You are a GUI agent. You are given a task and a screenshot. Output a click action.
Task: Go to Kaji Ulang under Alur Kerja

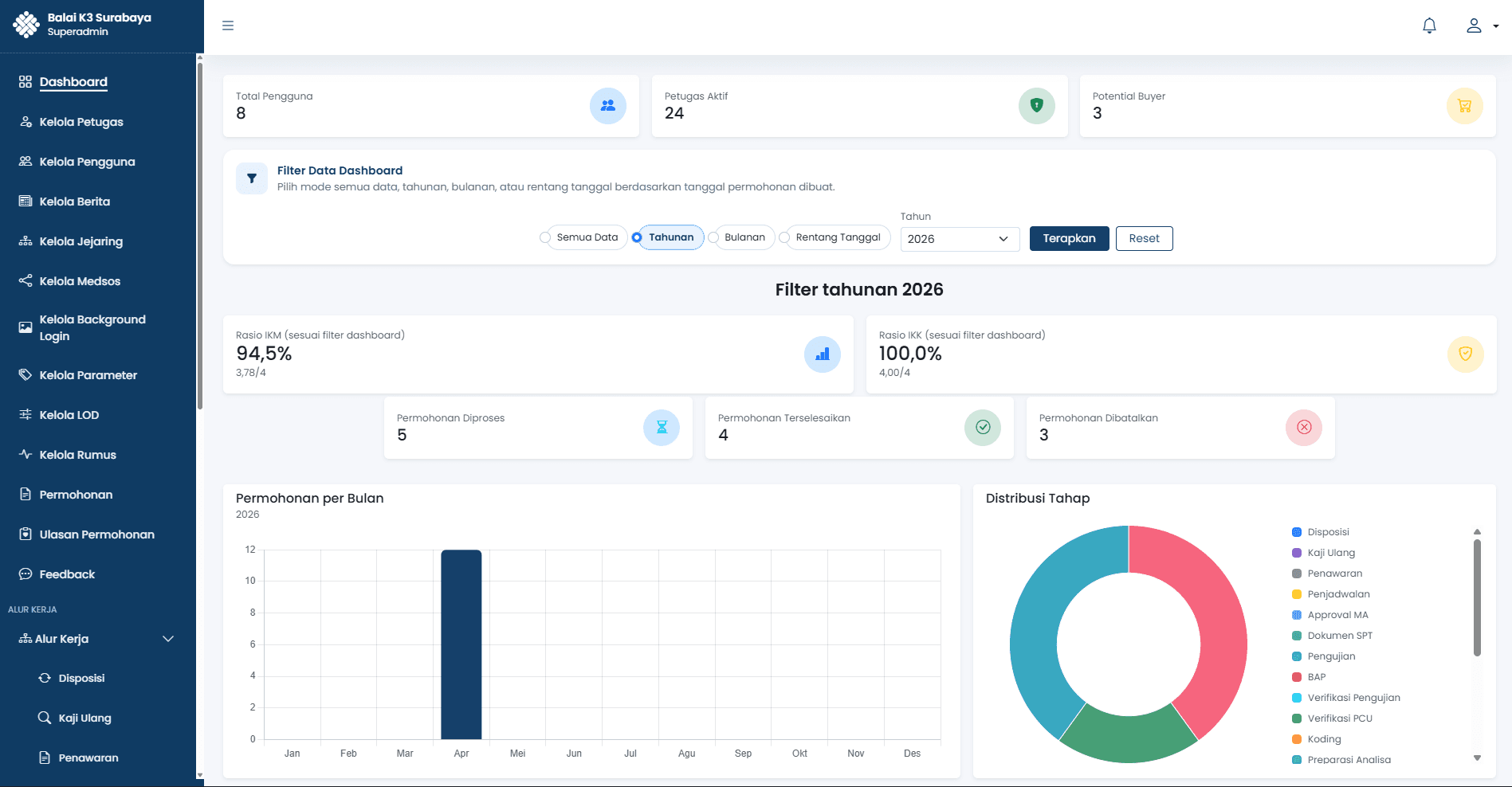pos(84,718)
